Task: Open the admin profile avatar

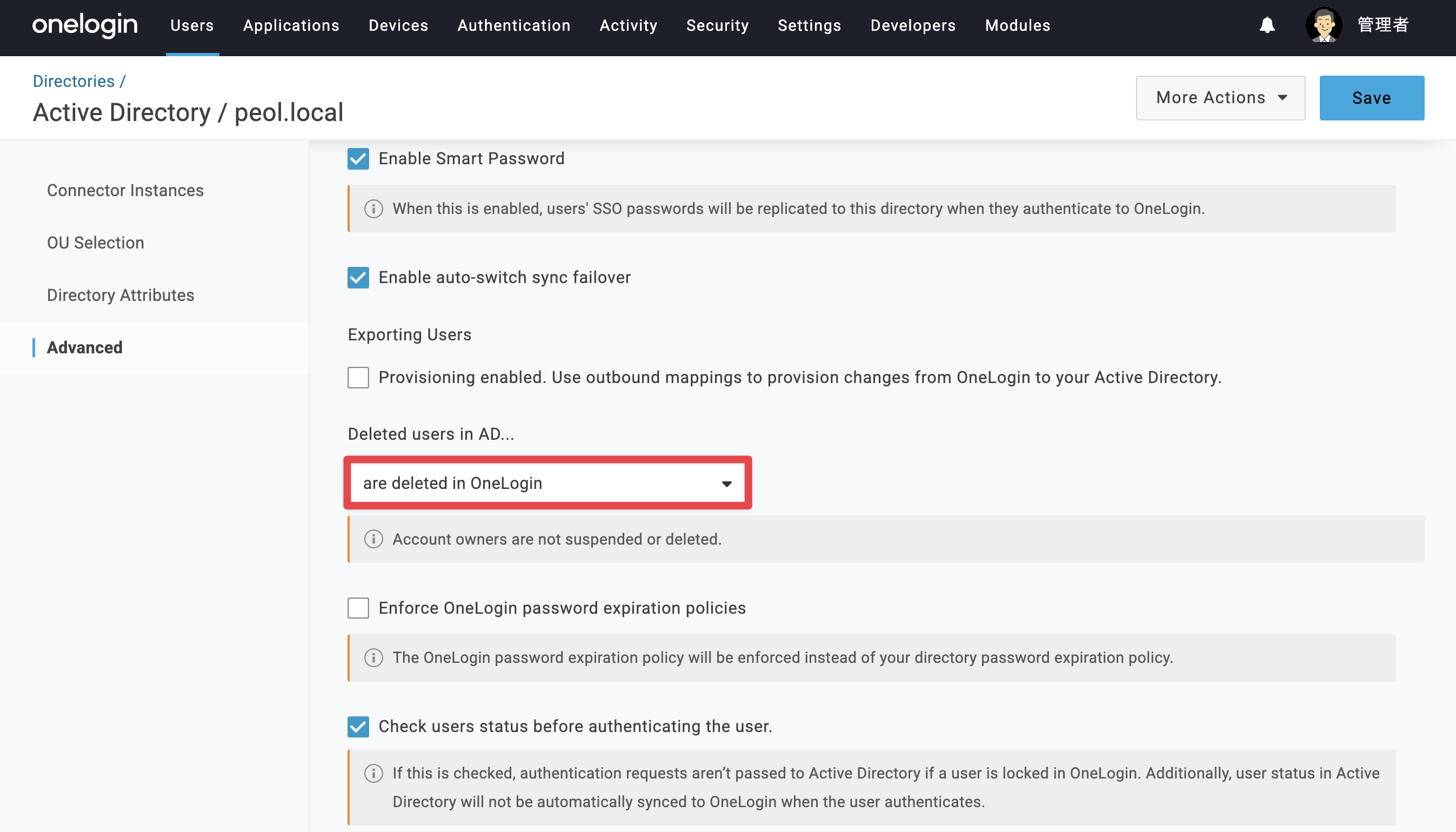Action: [x=1324, y=25]
